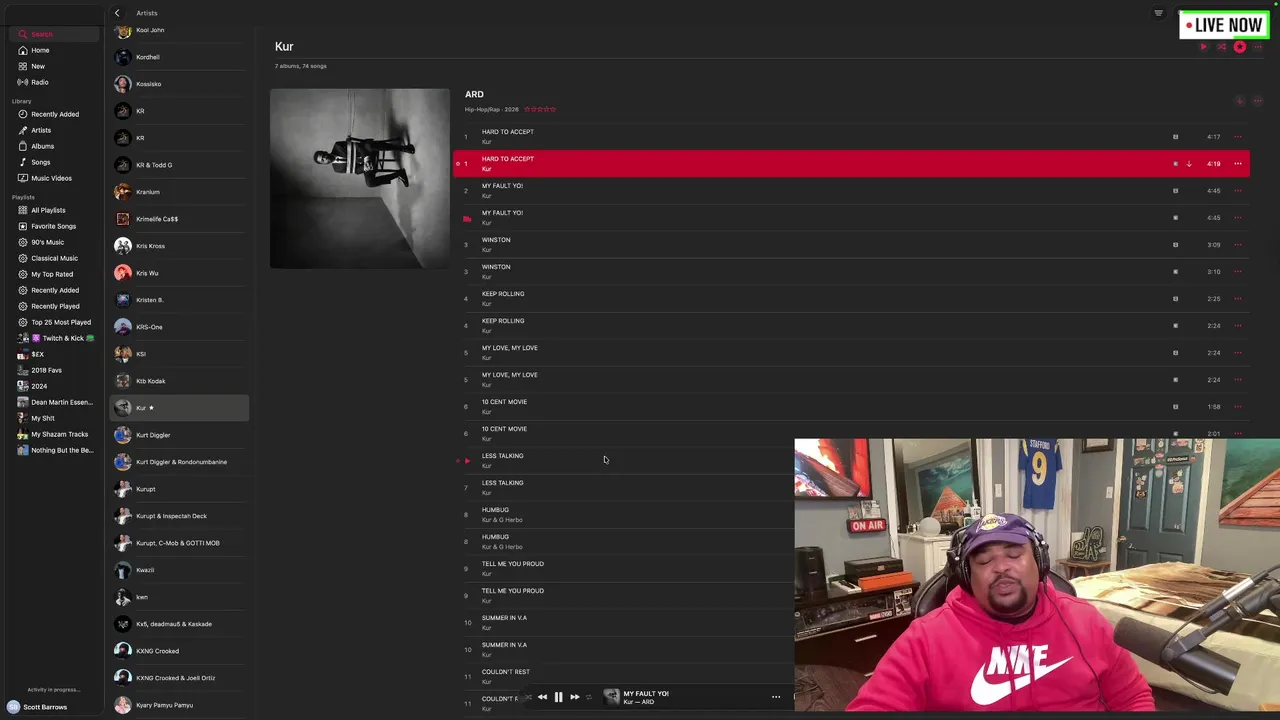
Task: Open options for WINSTON 3:09 row
Action: pyautogui.click(x=1238, y=245)
